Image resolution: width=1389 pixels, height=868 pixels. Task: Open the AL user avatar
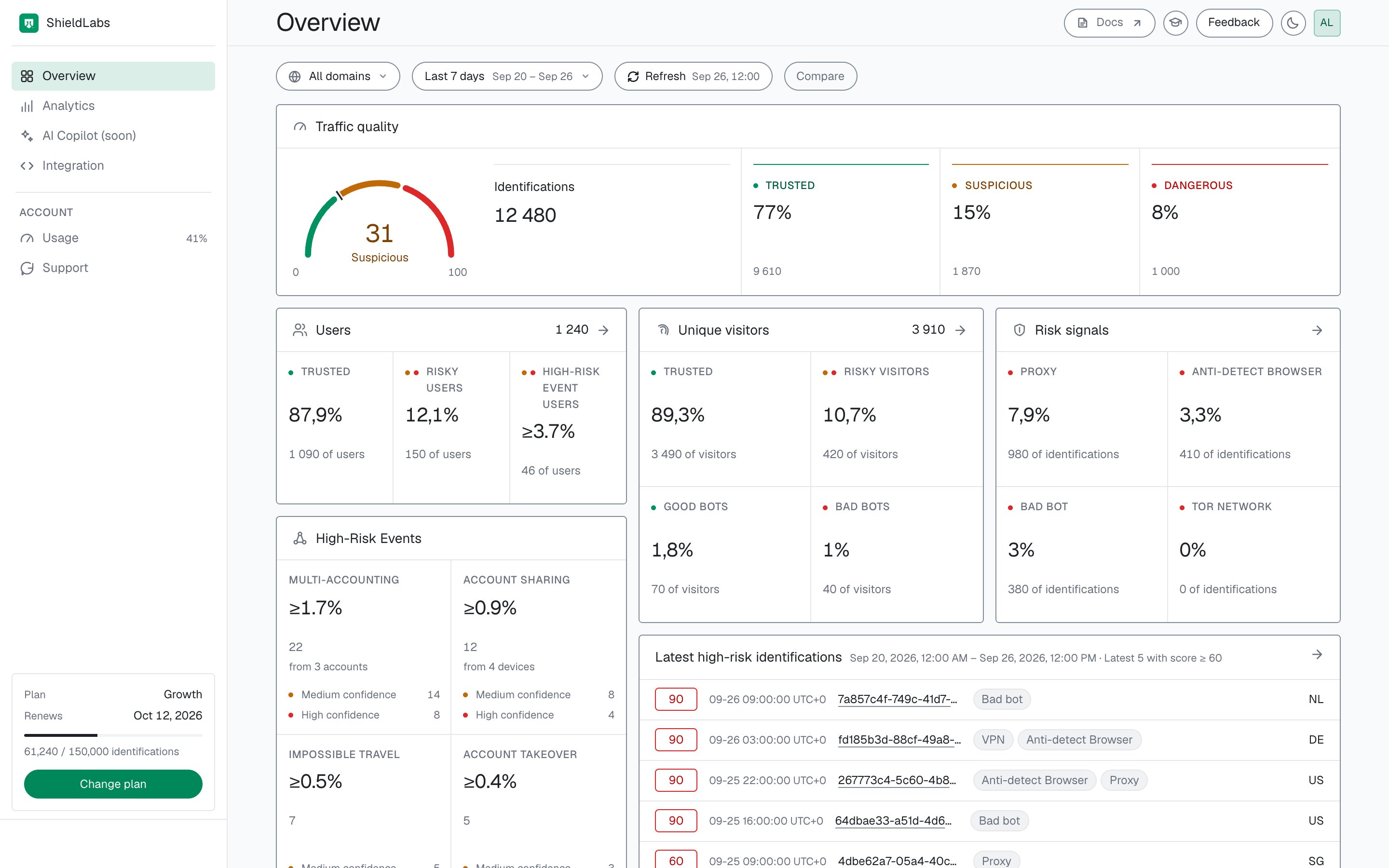click(1326, 23)
